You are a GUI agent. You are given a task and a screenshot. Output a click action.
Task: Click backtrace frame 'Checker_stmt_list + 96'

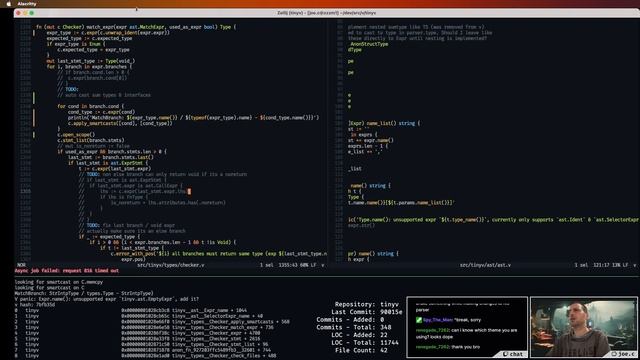point(220,344)
